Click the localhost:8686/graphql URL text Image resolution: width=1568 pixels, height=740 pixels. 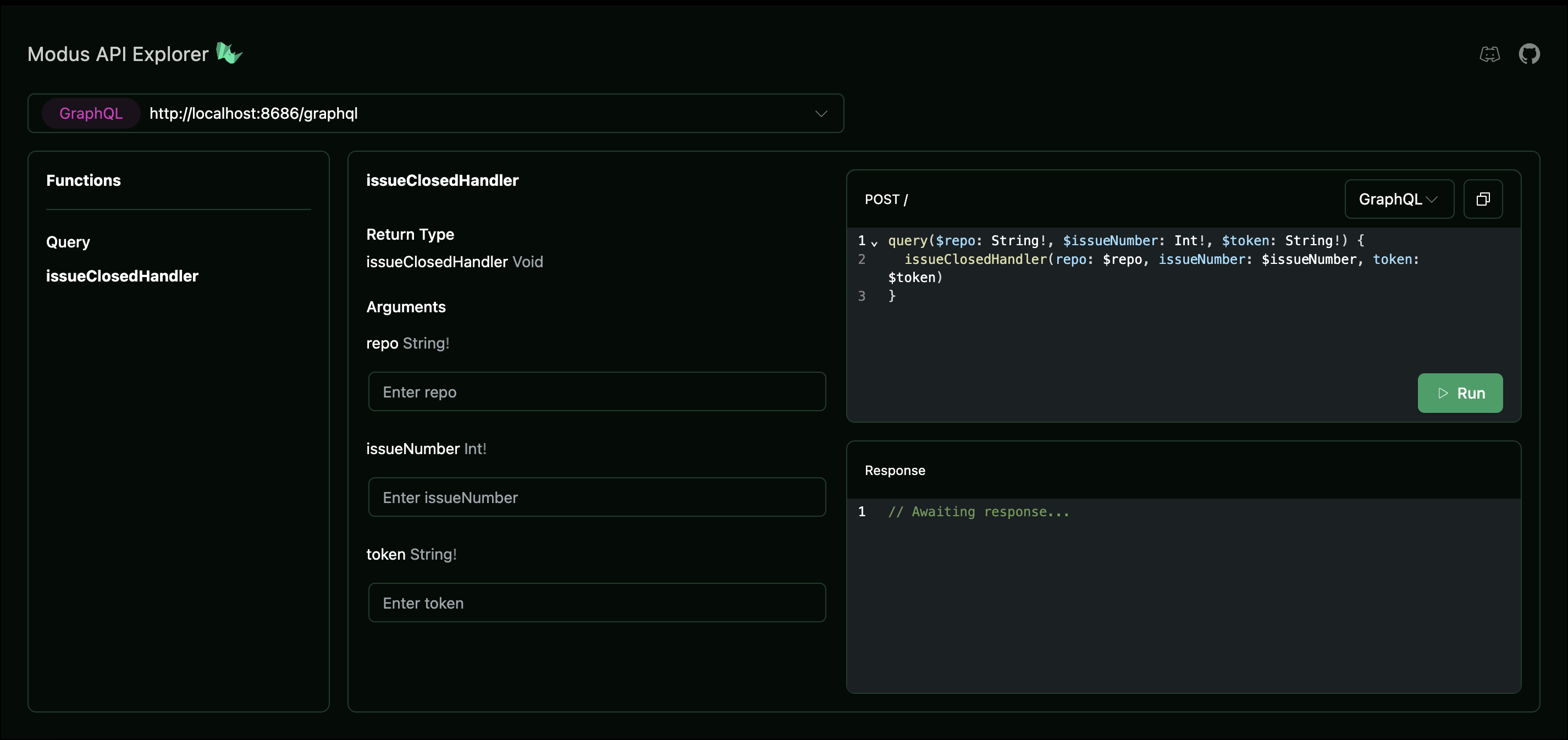click(x=254, y=113)
